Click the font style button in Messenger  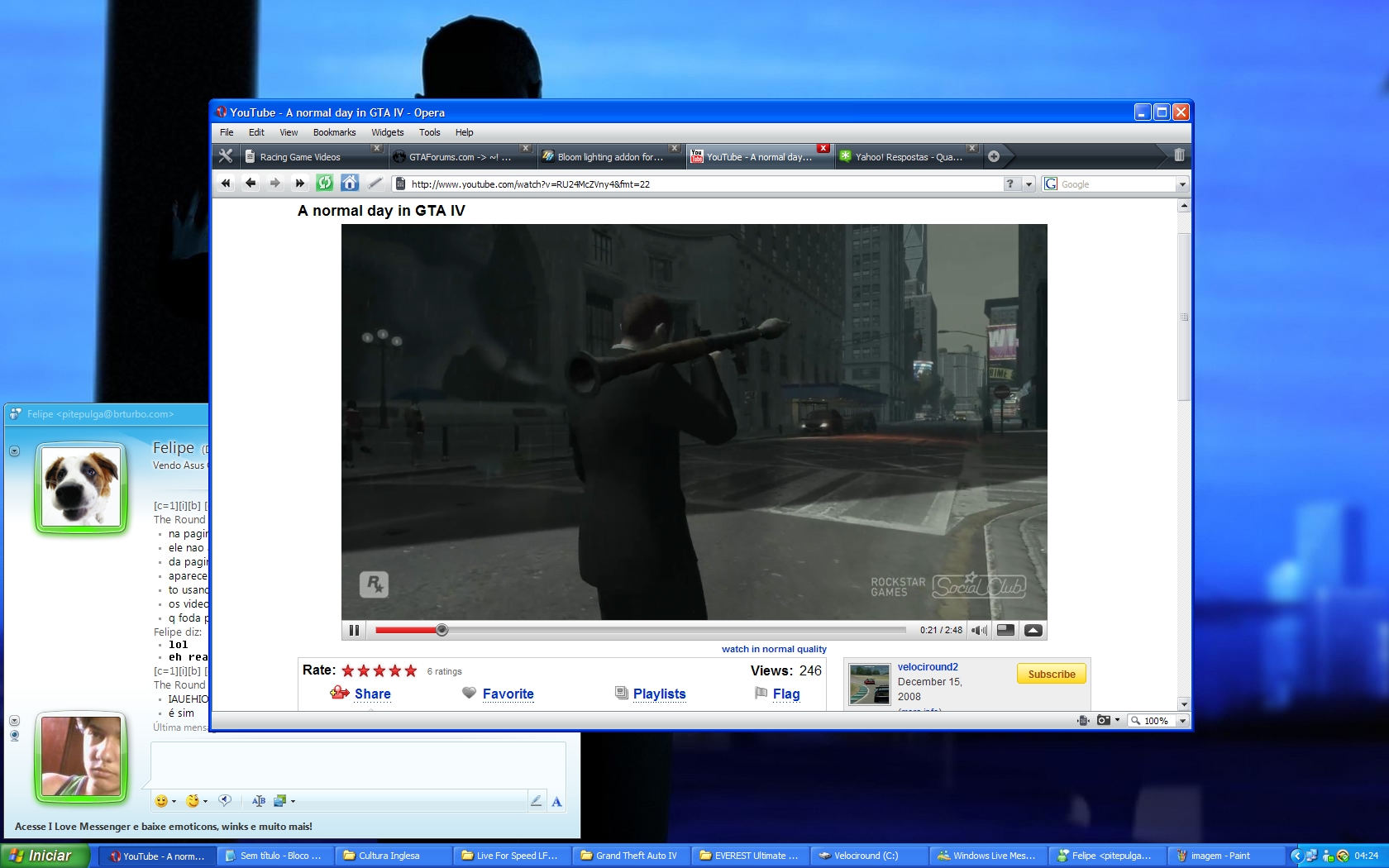(x=259, y=801)
